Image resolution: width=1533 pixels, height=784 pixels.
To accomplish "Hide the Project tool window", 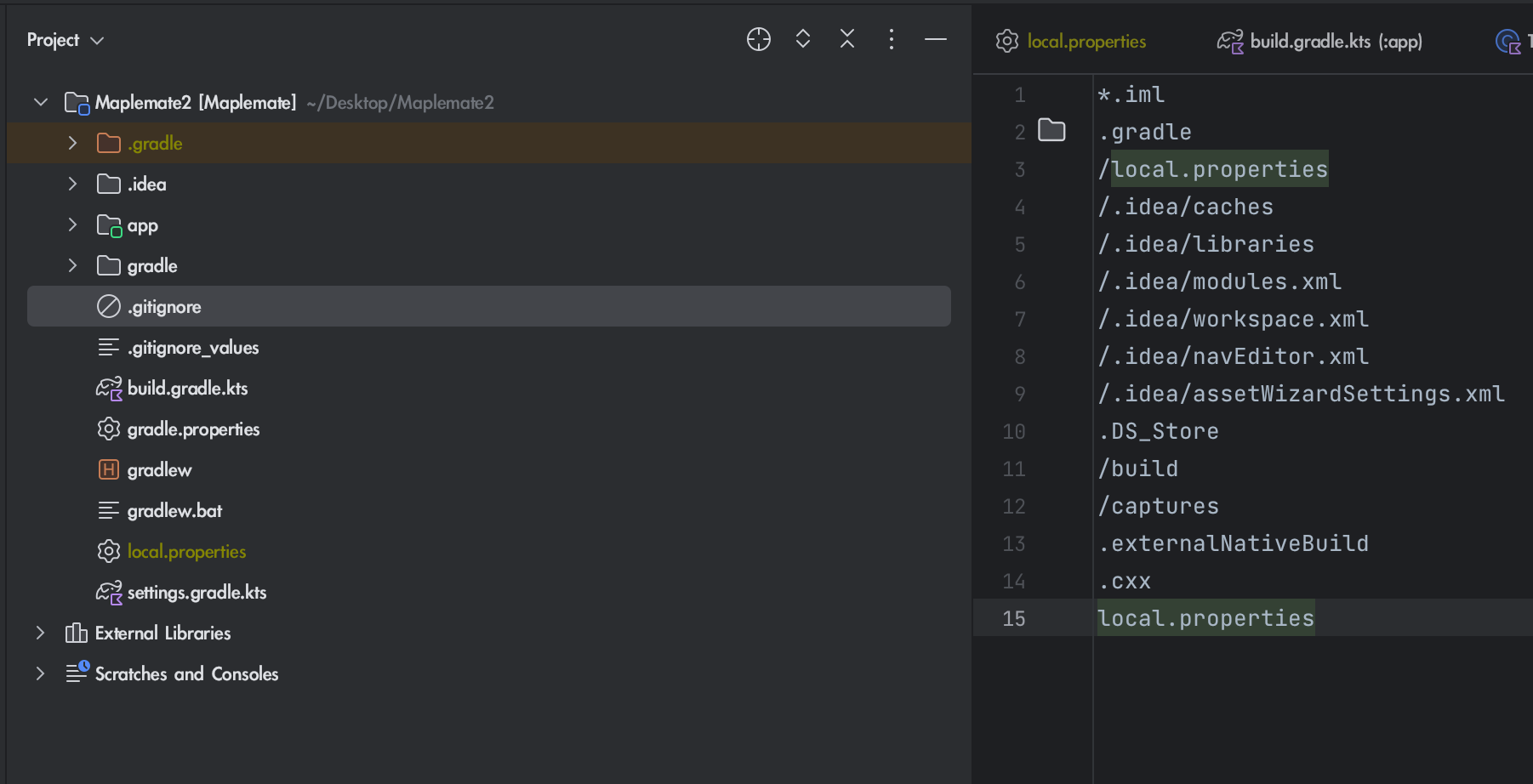I will (935, 39).
